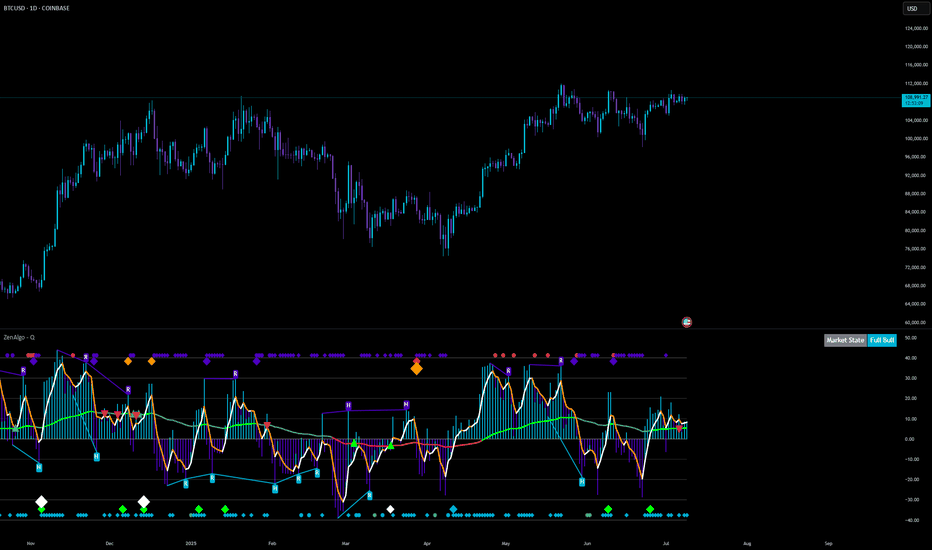The image size is (932, 550).
Task: Select the ZenAlgo - Q indicator label
Action: (19, 337)
